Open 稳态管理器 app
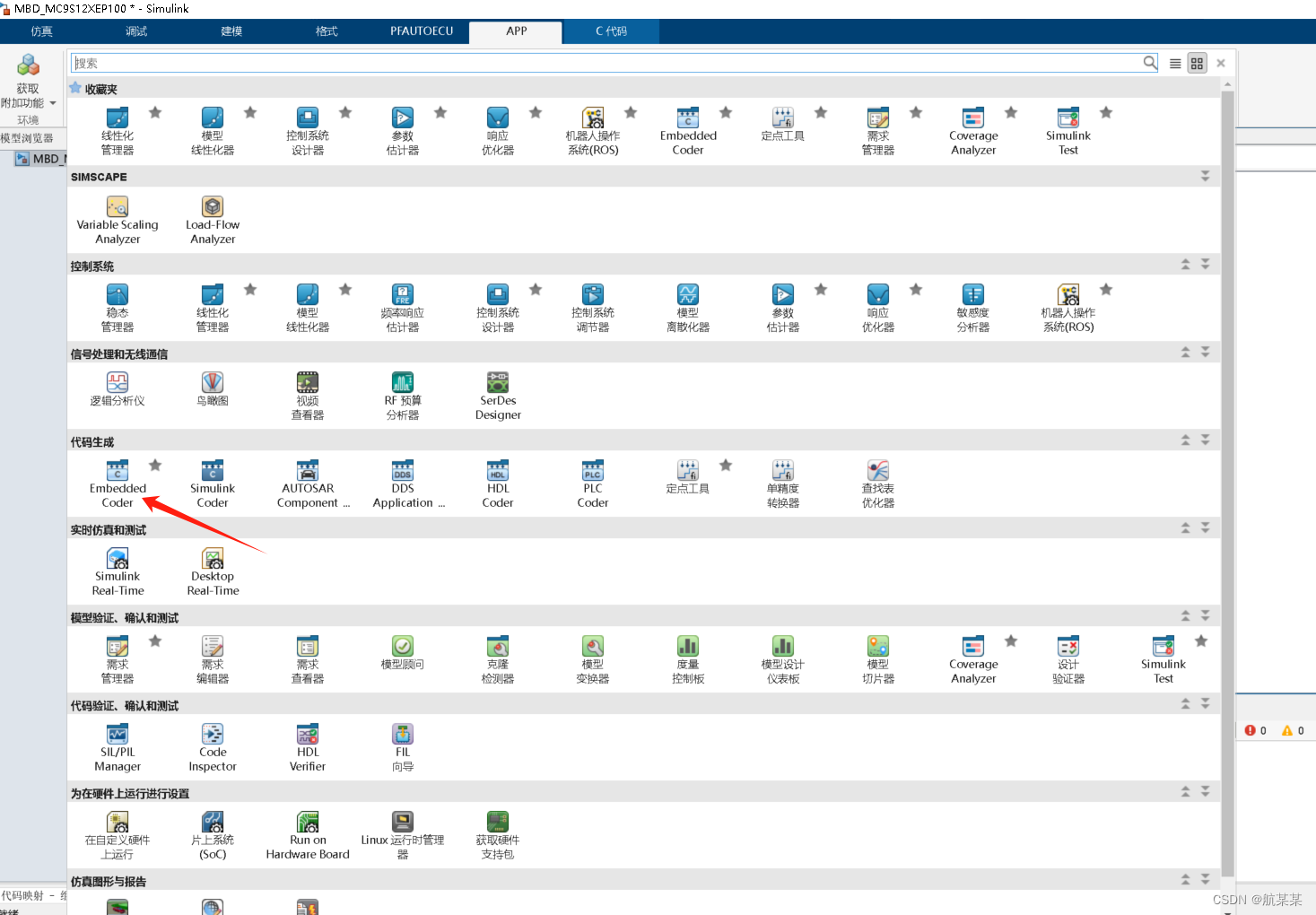 click(x=118, y=308)
